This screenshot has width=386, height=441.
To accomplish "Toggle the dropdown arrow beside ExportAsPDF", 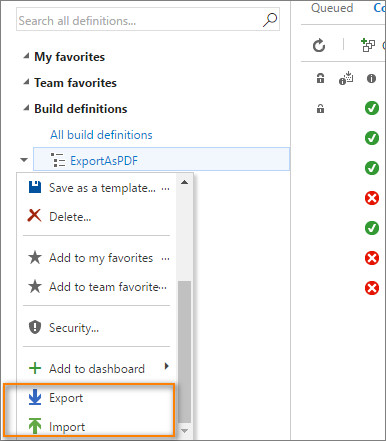I will pos(24,160).
